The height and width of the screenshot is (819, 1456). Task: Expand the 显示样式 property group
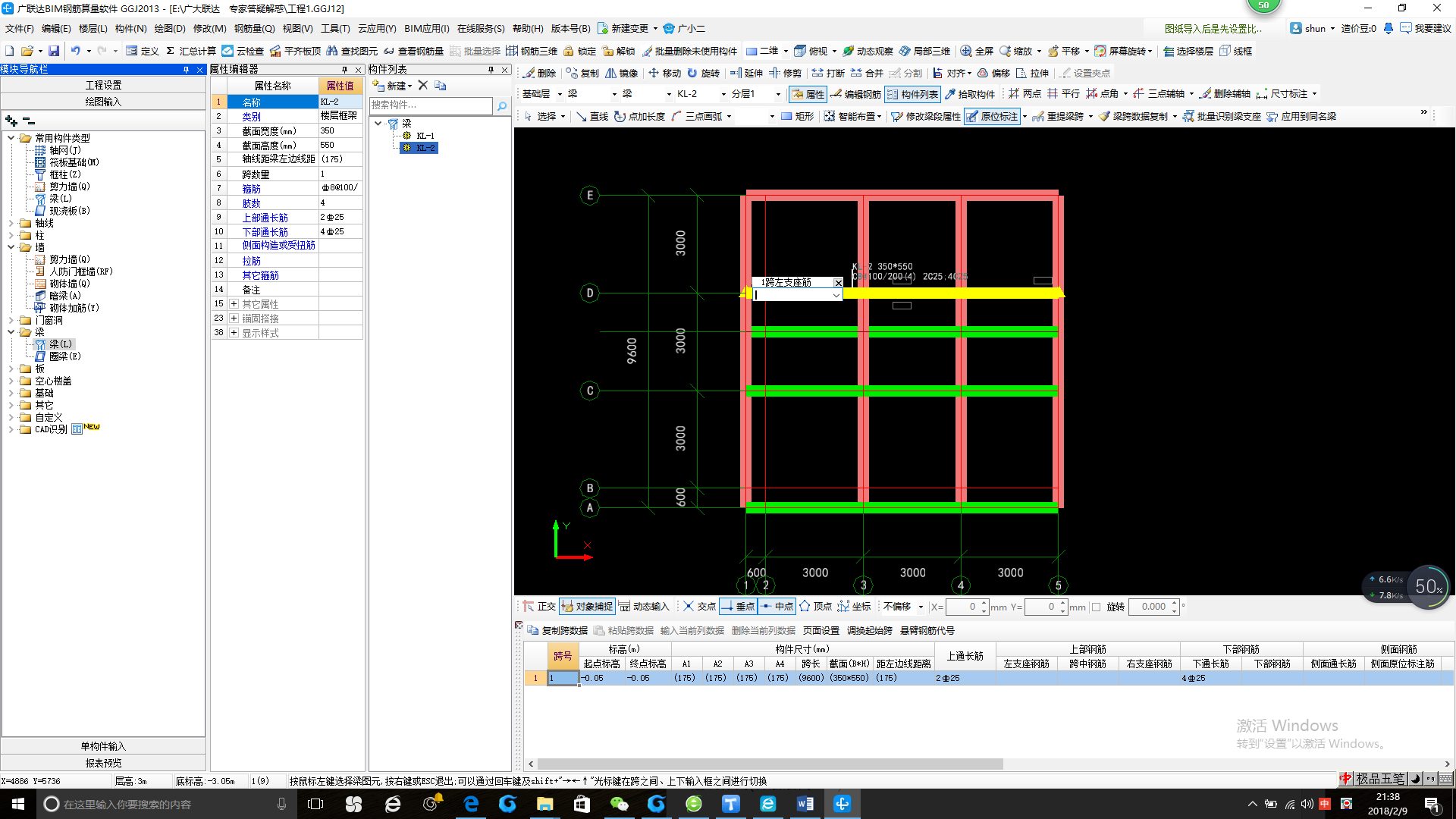(x=234, y=333)
